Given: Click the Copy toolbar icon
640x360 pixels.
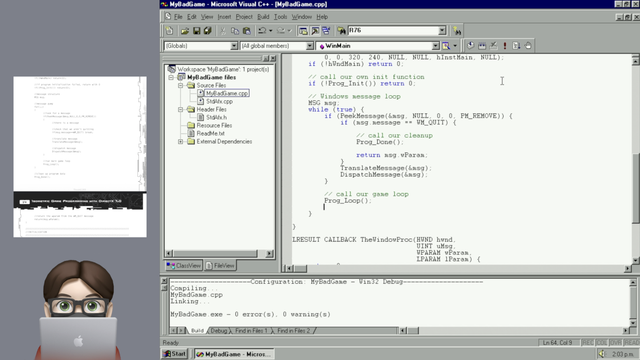Looking at the screenshot, I should (x=235, y=31).
